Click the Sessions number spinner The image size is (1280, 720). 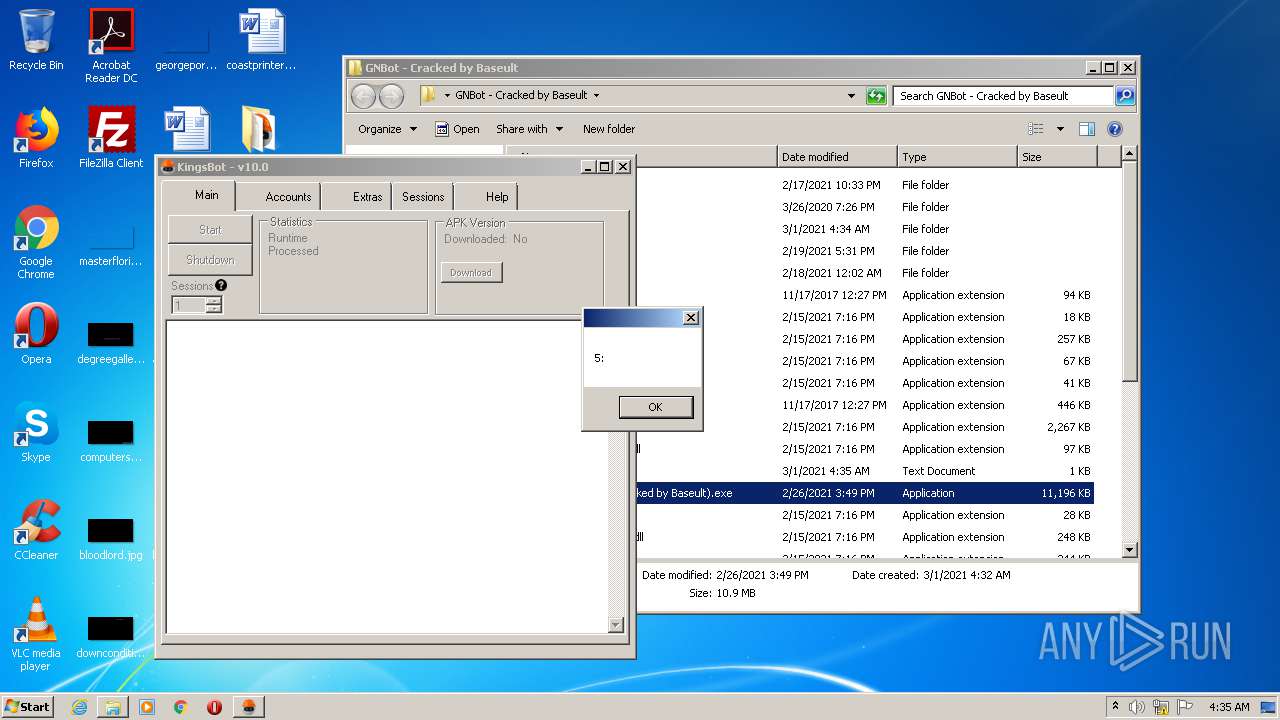click(x=197, y=305)
